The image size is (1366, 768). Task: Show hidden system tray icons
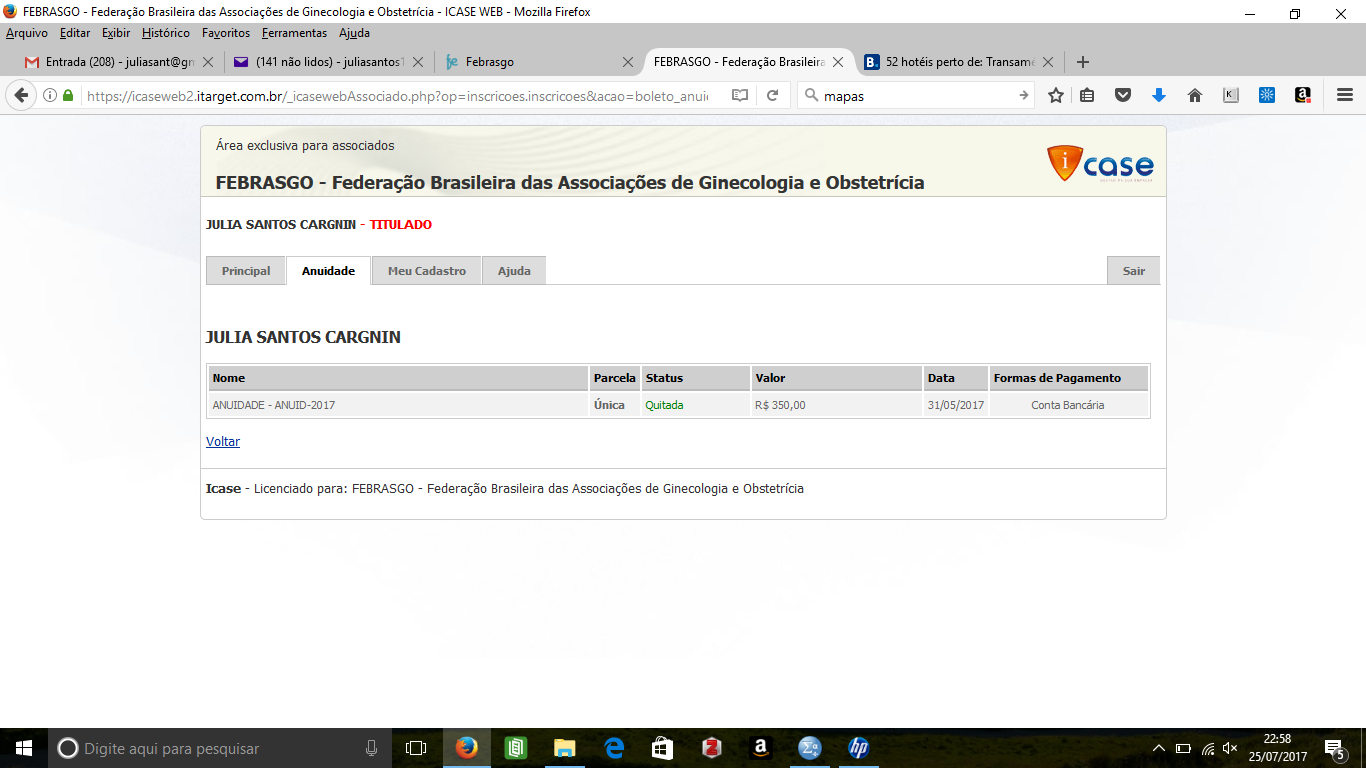coord(1159,748)
